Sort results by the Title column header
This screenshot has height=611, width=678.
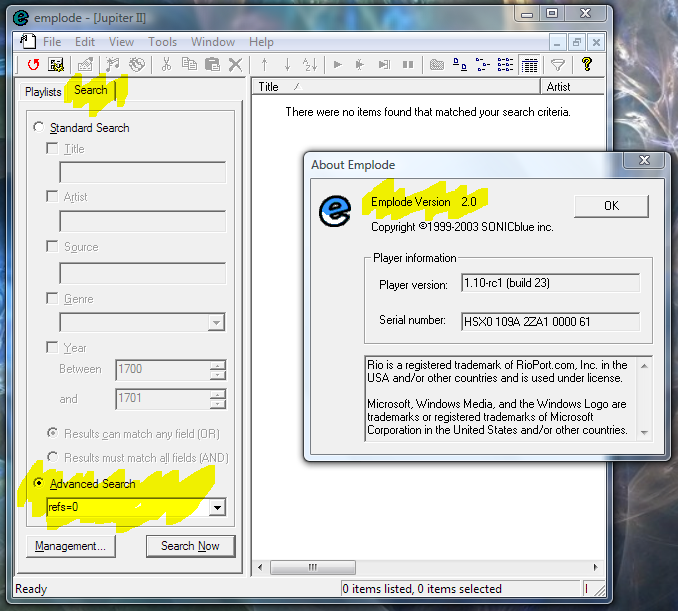pyautogui.click(x=396, y=86)
